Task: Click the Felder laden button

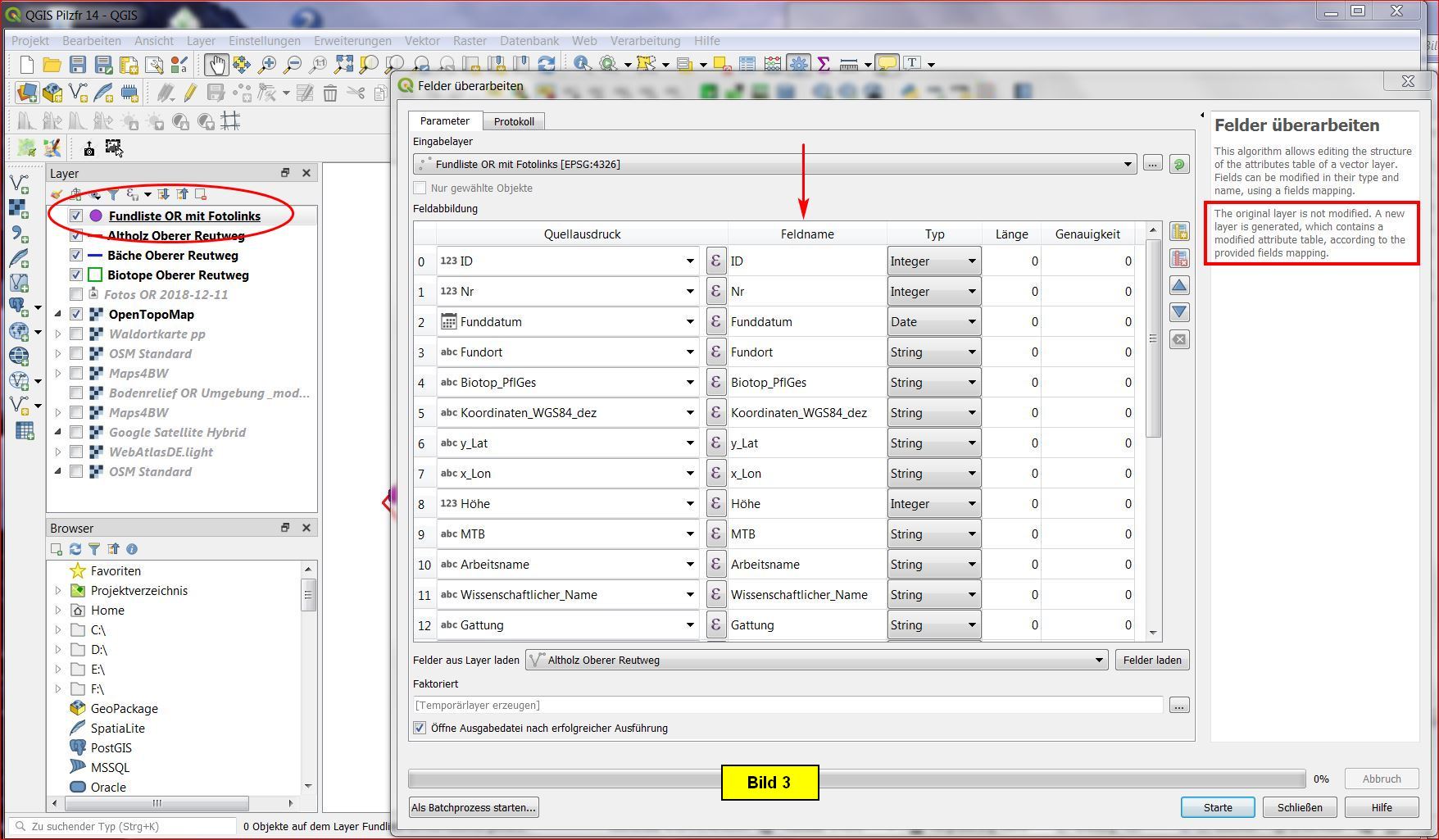Action: [1151, 660]
